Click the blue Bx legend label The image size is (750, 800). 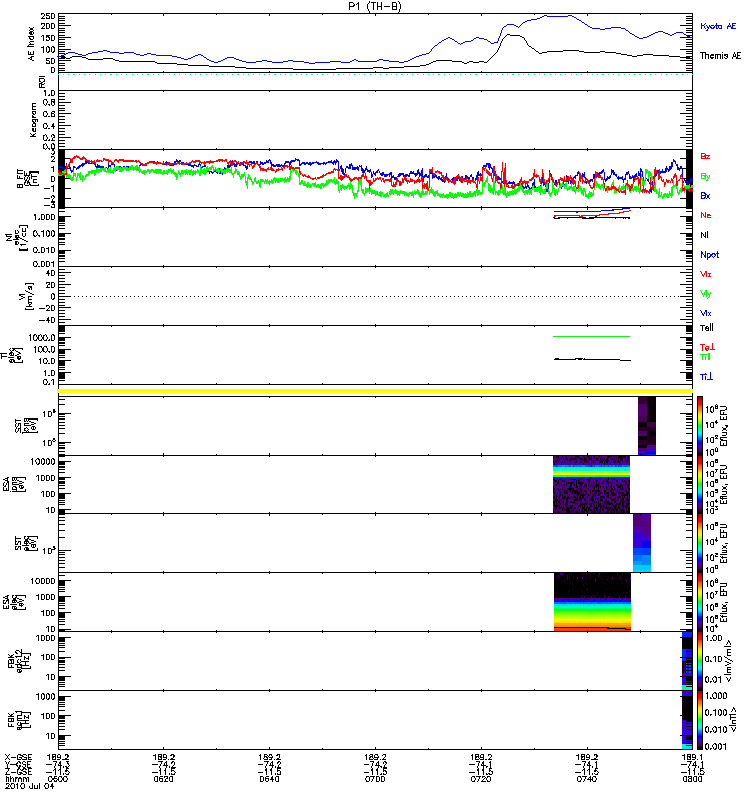pyautogui.click(x=705, y=196)
